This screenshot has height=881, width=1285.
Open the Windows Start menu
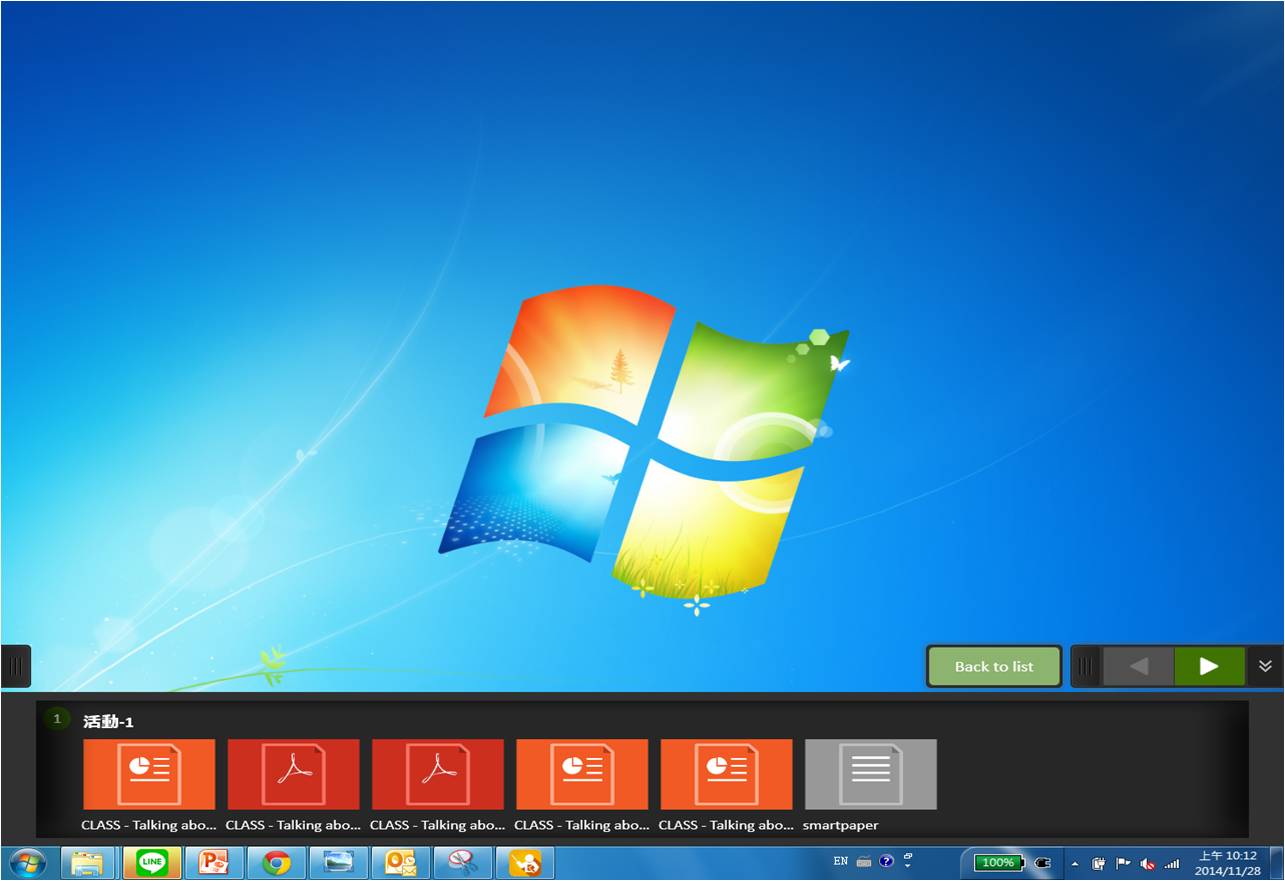(x=27, y=863)
